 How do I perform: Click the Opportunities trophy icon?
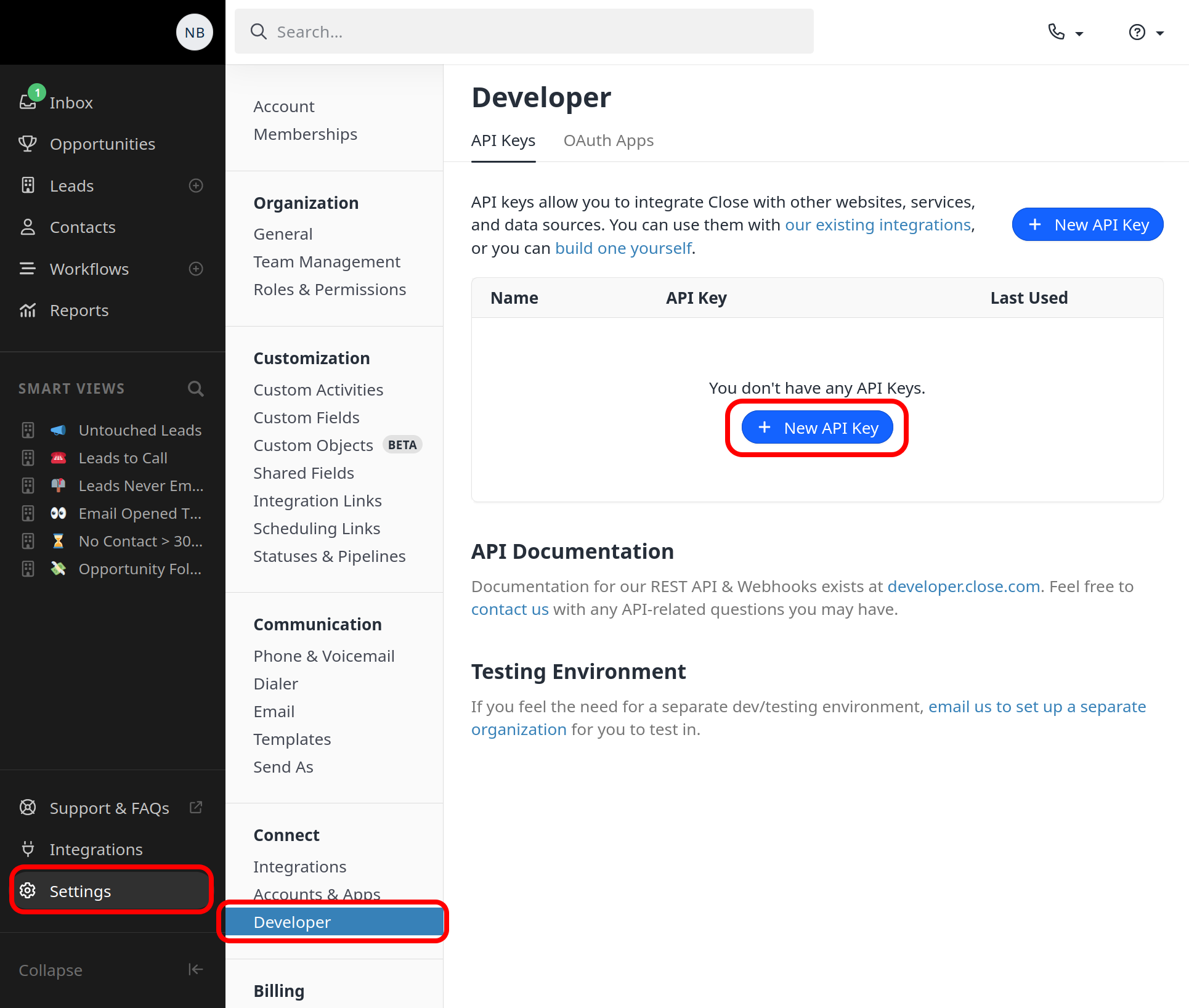coord(28,144)
